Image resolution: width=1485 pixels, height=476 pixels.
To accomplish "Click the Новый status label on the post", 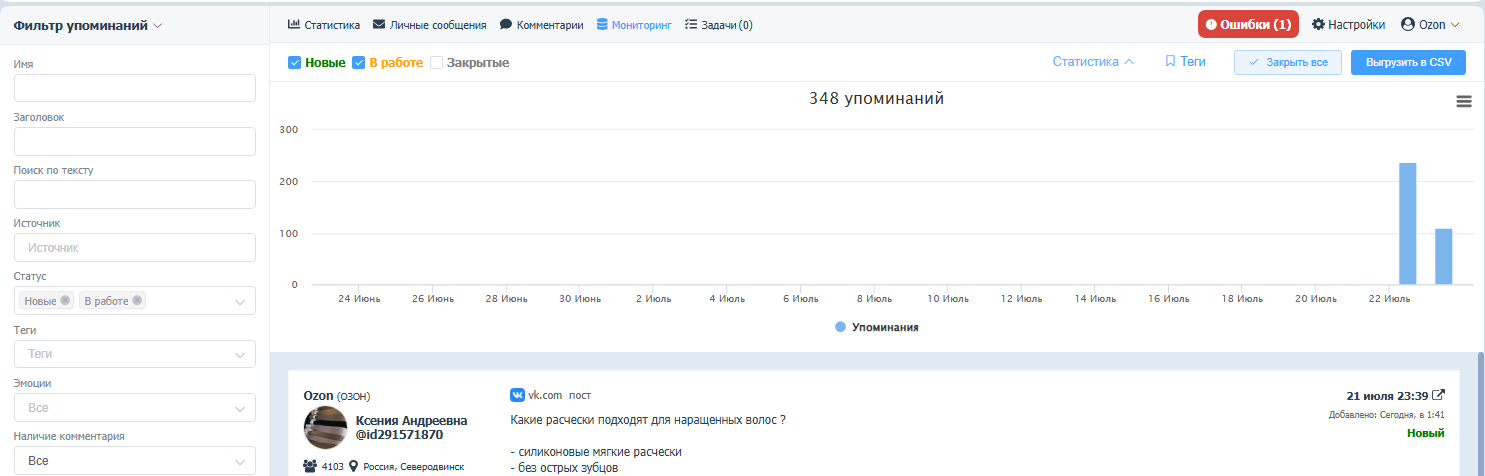I will (1426, 433).
